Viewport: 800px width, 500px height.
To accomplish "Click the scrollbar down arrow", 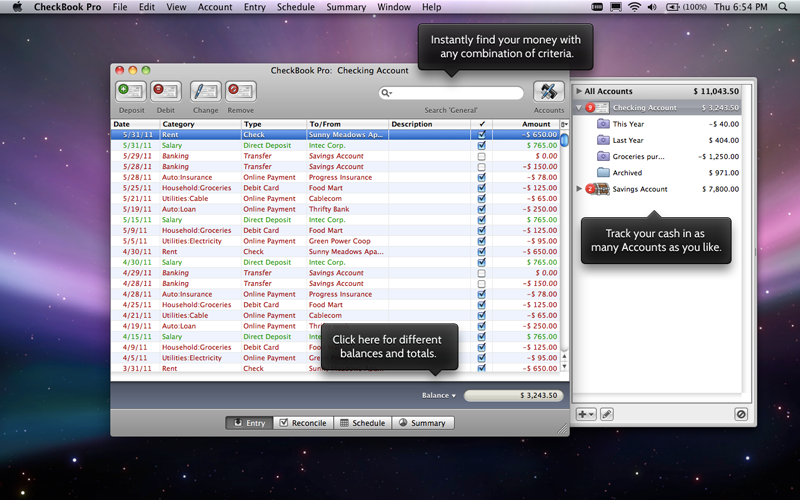I will coord(564,366).
